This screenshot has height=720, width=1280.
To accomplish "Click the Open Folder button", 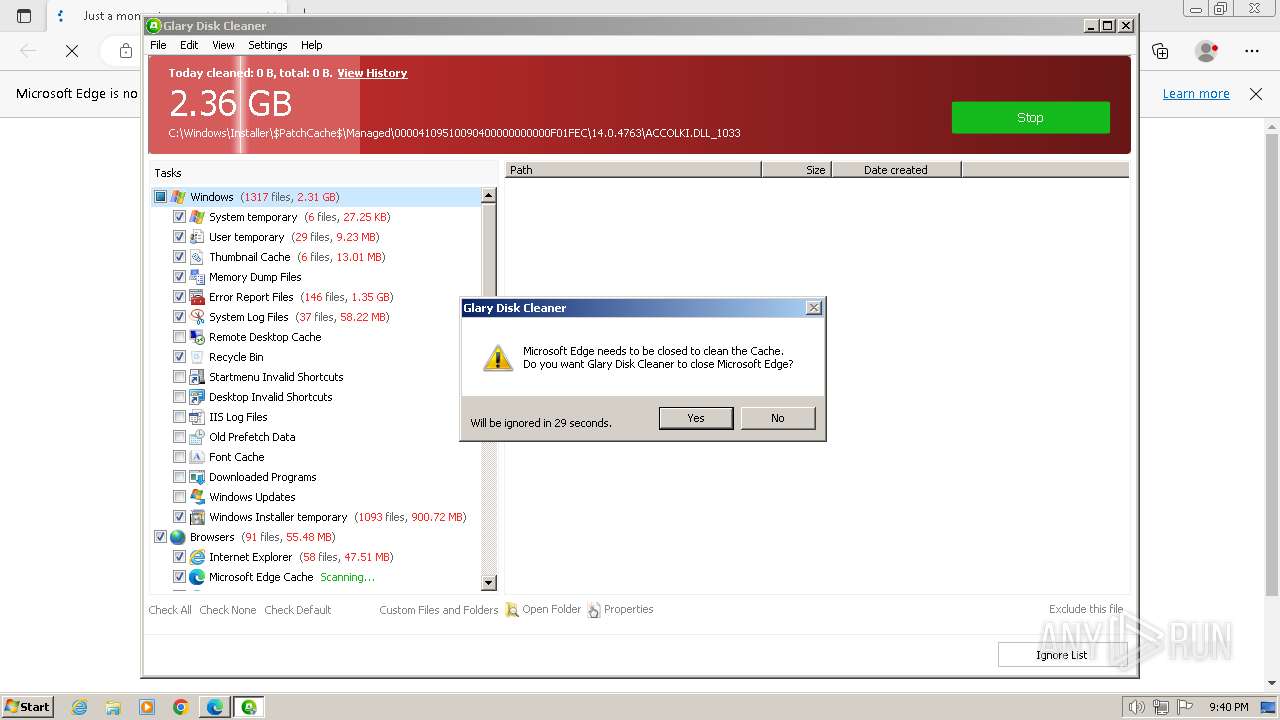I will pos(543,609).
